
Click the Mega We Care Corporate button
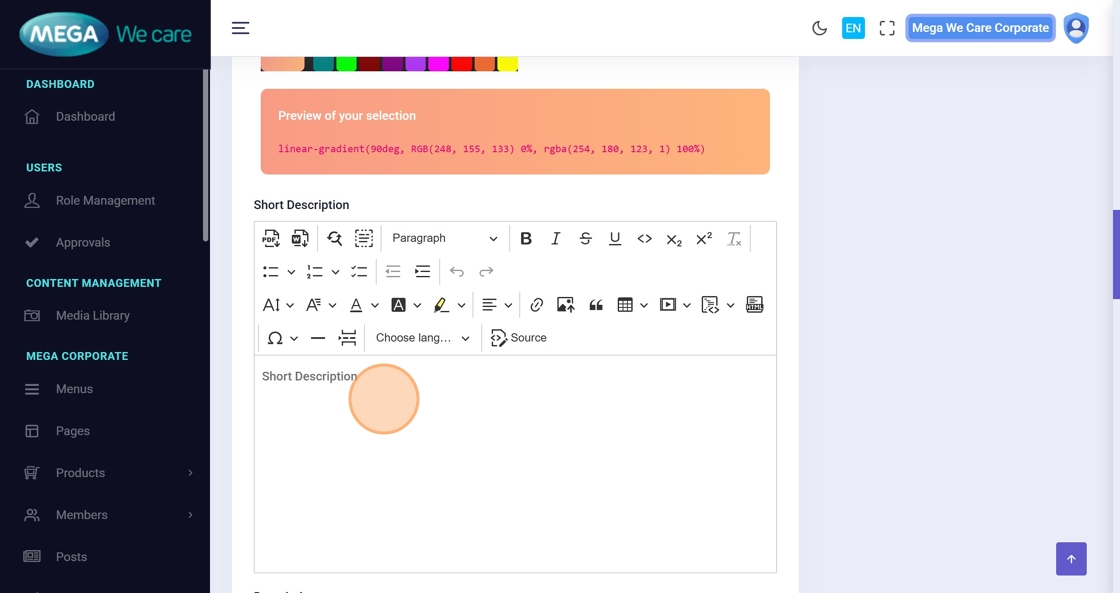pos(980,28)
